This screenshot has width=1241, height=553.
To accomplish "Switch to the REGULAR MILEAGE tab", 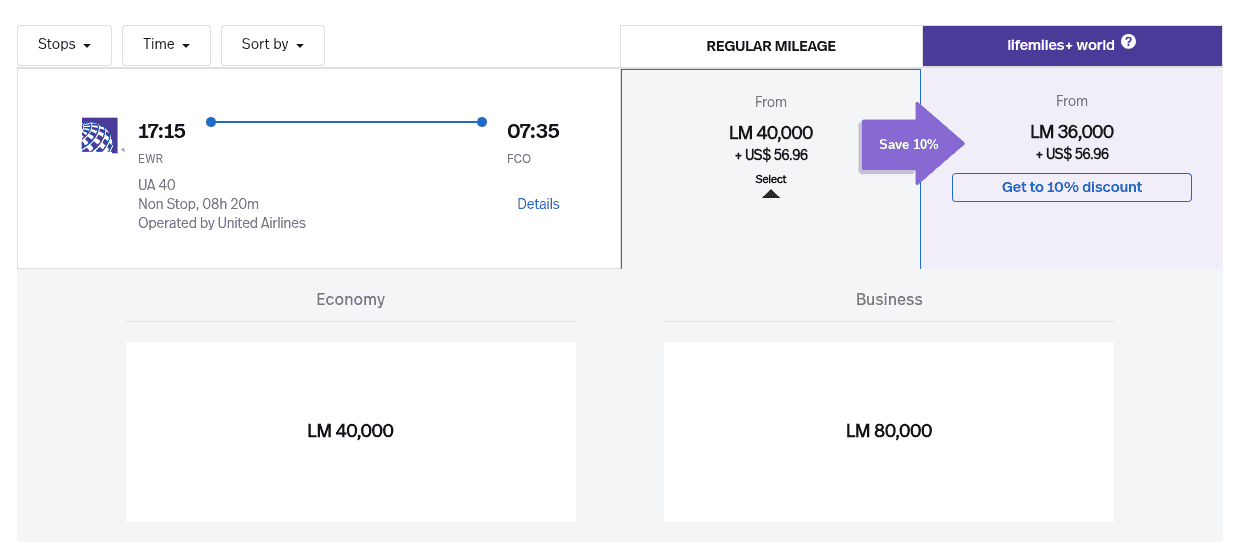I will [770, 46].
